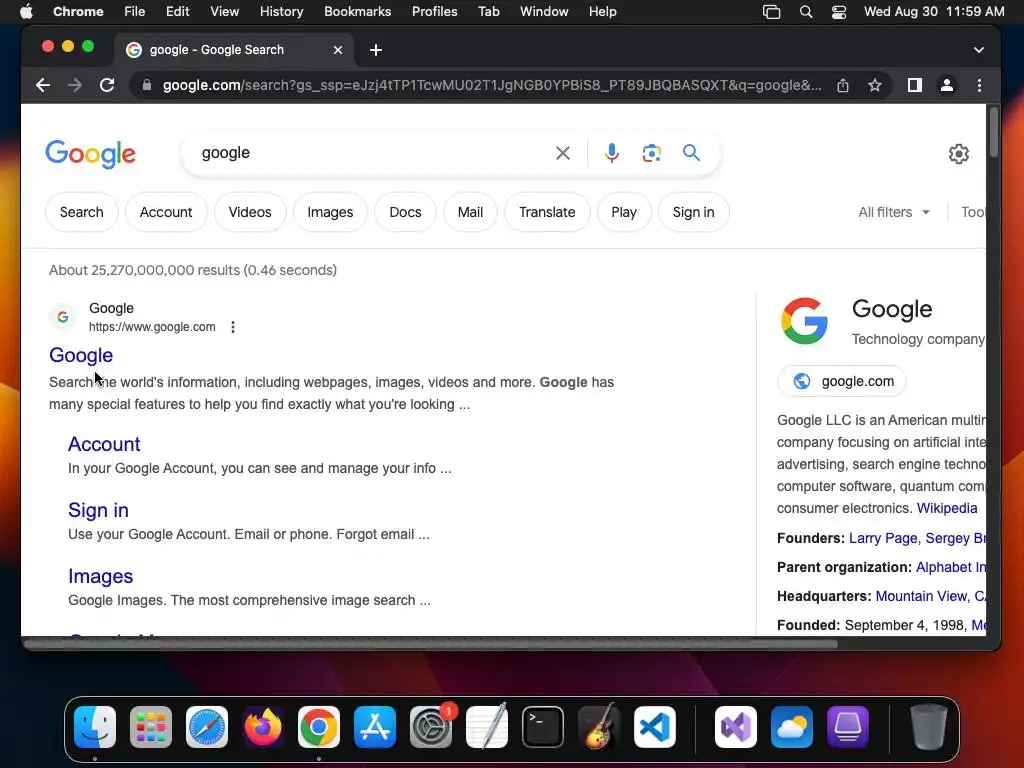Click the Mountain View headquarters link
This screenshot has width=1024, height=768.
click(930, 596)
